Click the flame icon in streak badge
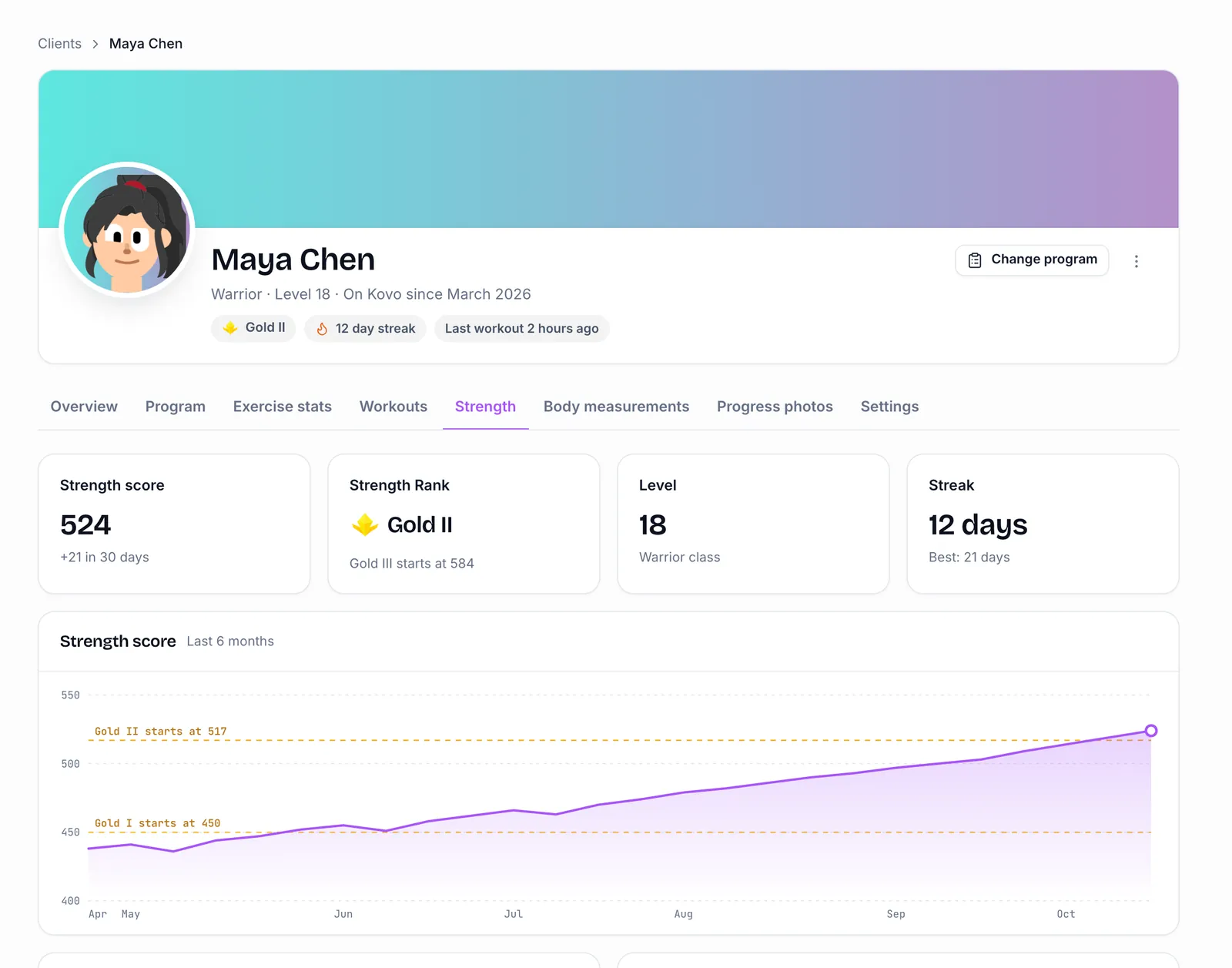 [x=322, y=329]
